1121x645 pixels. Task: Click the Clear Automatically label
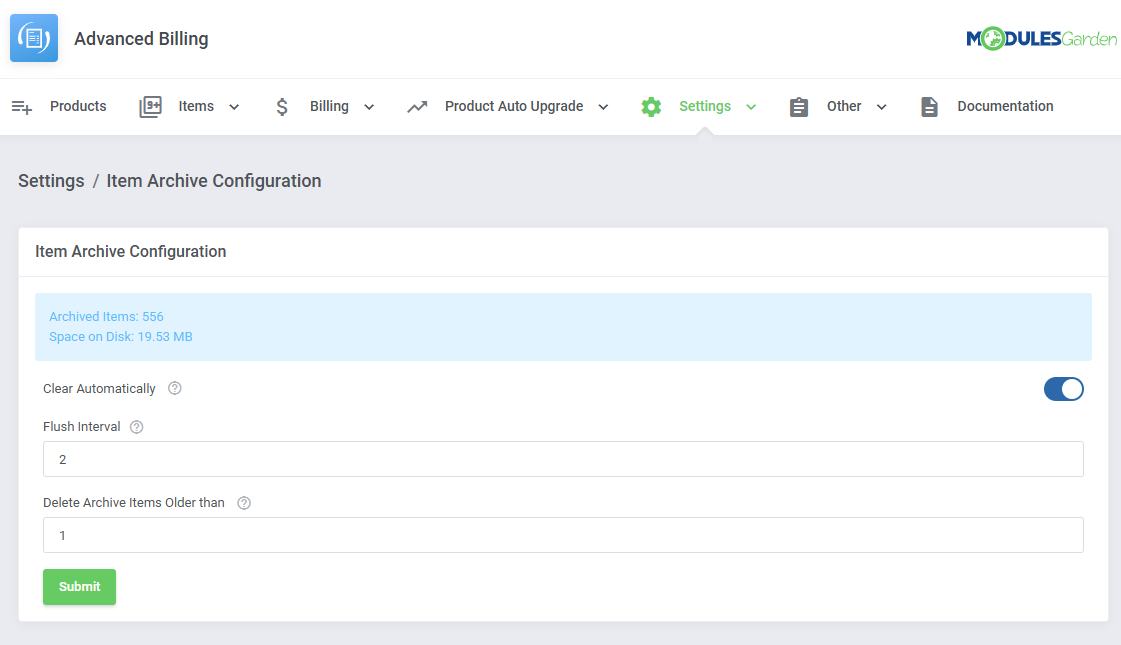coord(99,388)
